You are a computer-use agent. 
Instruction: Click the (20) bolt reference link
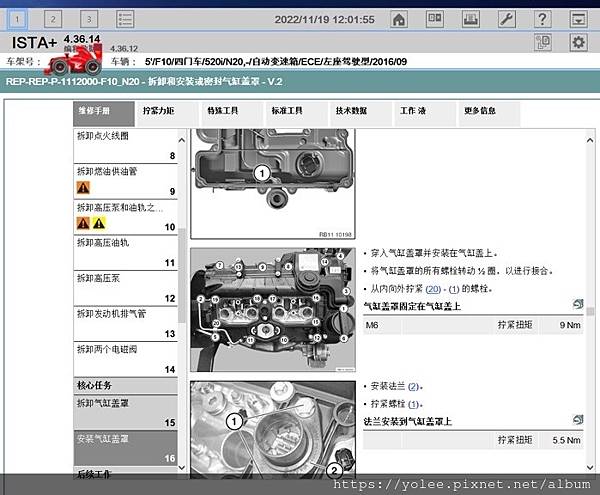click(433, 289)
